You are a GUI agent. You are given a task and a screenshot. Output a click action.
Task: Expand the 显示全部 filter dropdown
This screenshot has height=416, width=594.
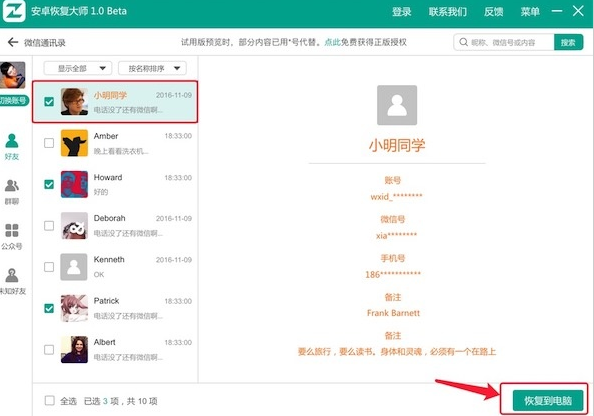[78, 68]
